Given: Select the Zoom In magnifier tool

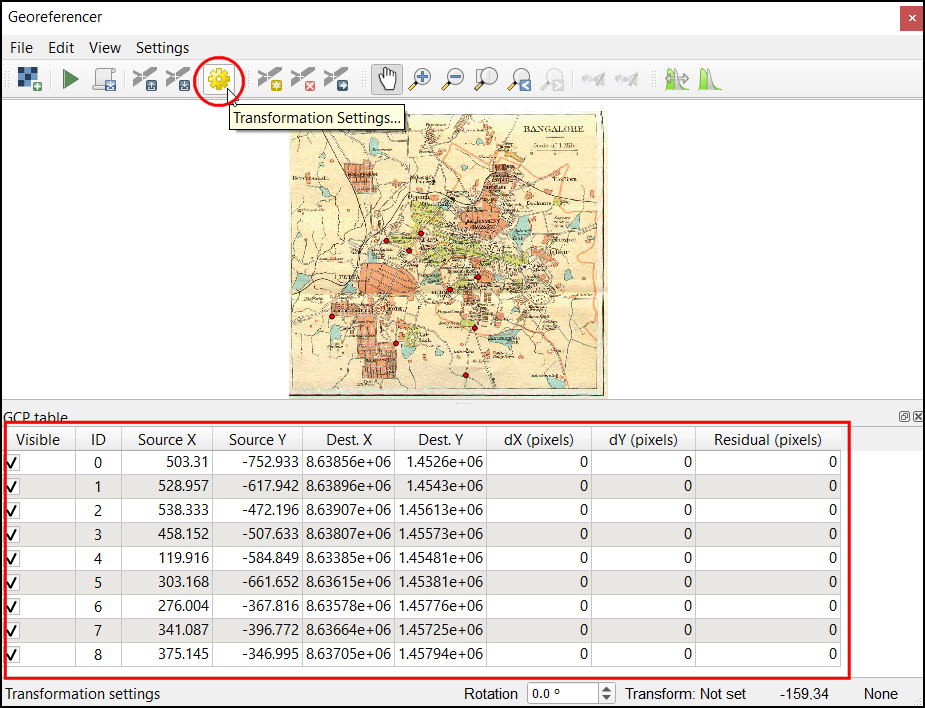Looking at the screenshot, I should (x=420, y=79).
